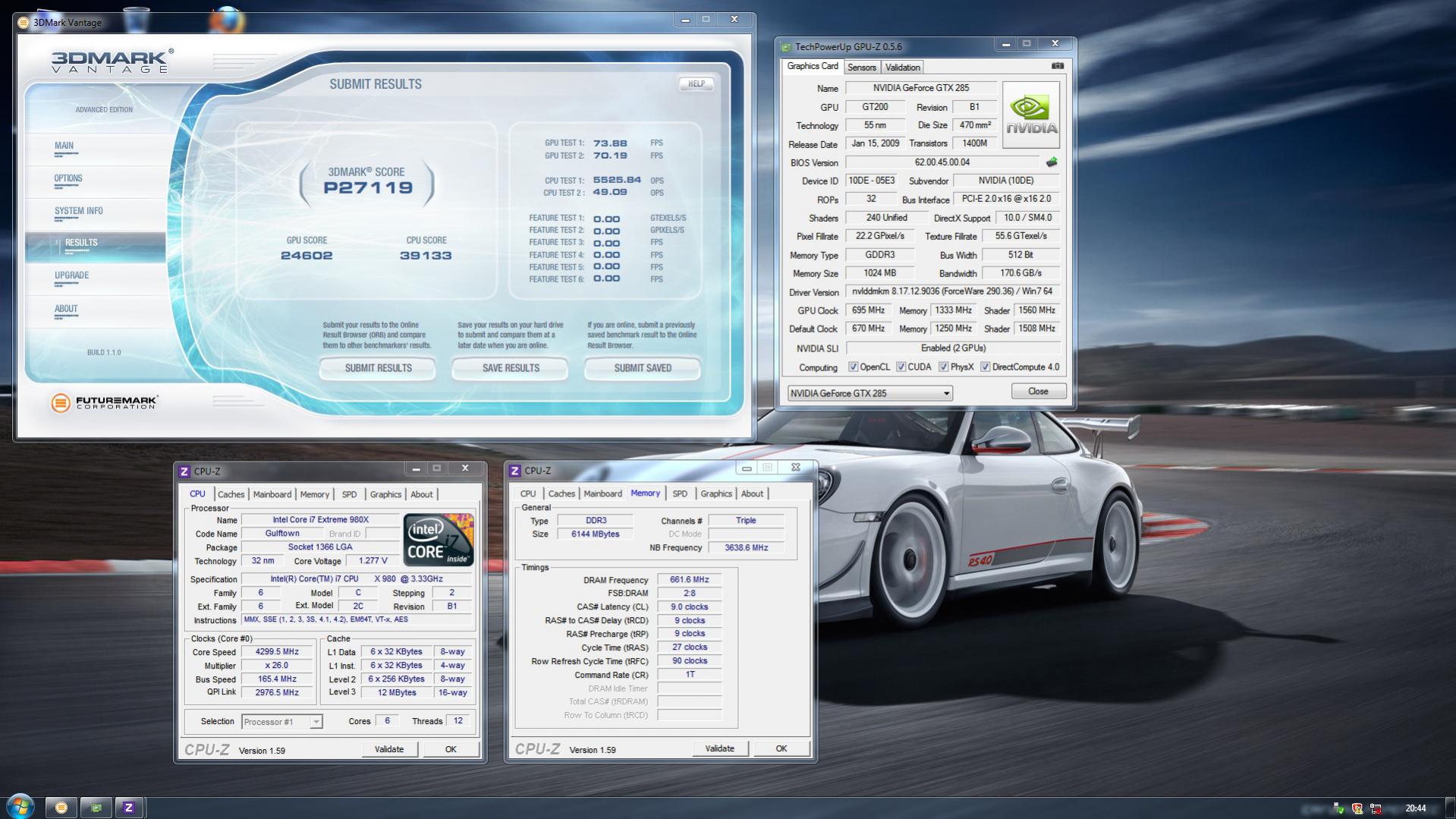Open Main section in 3DMark sidebar
Viewport: 1456px width, 819px height.
[x=96, y=148]
